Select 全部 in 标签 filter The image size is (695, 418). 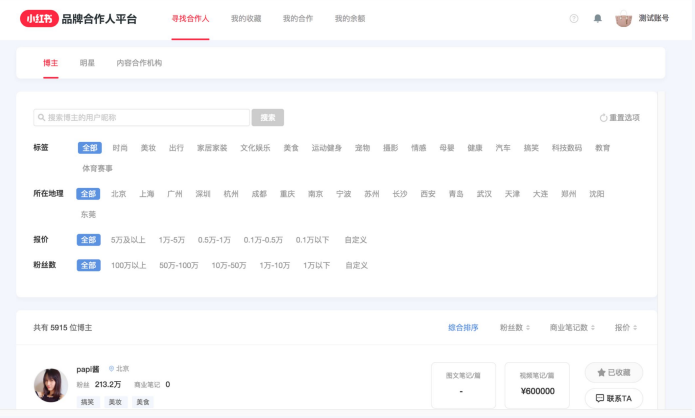tap(90, 148)
